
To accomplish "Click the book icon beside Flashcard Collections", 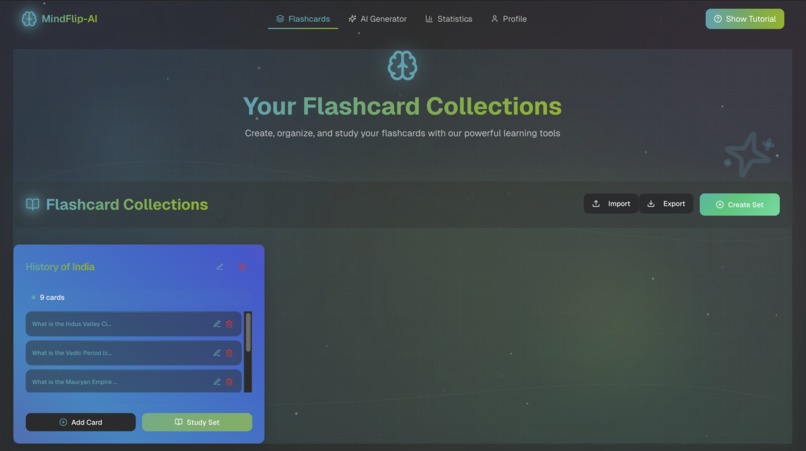I will pos(32,204).
